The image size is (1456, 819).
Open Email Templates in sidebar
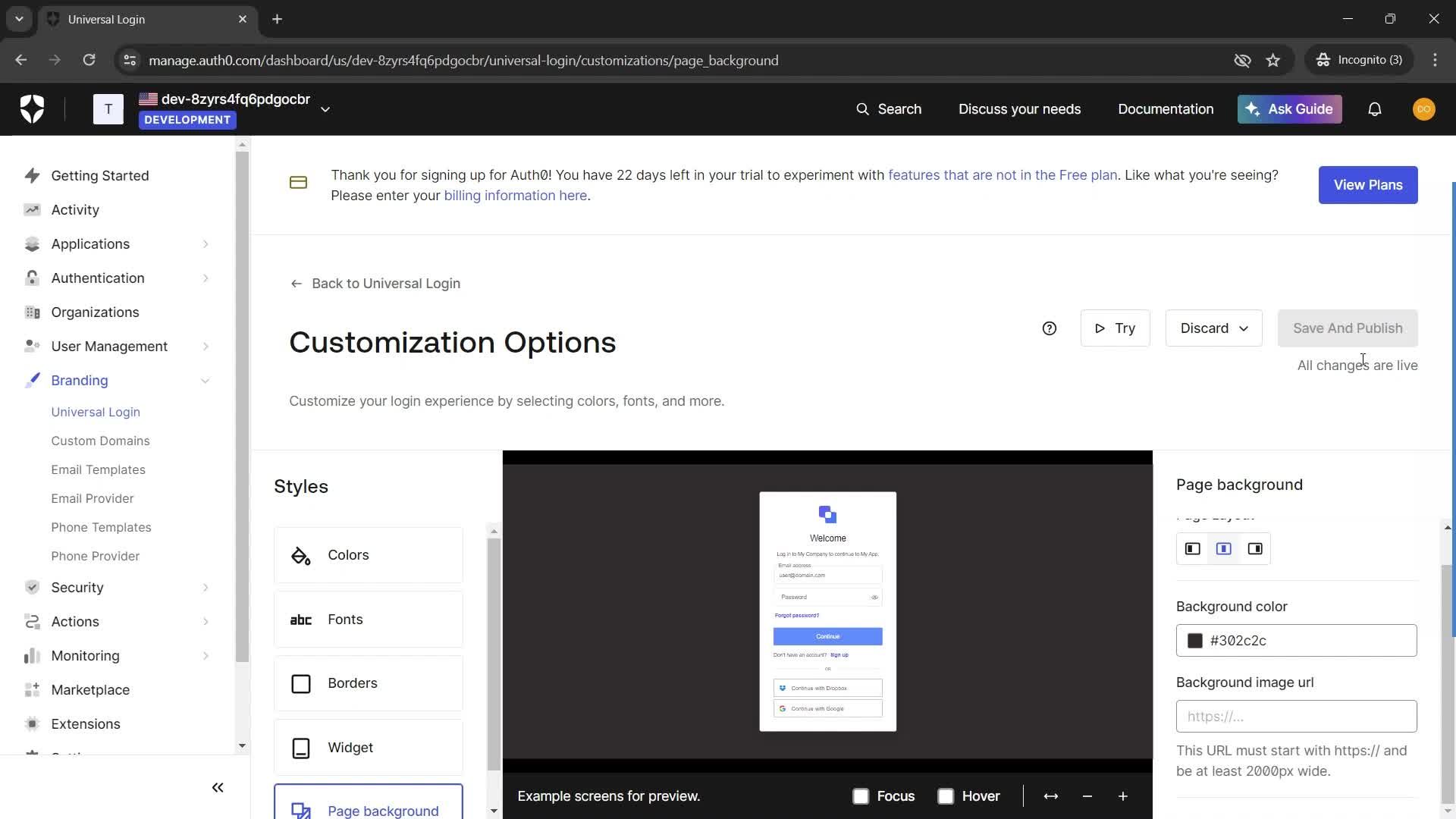[x=98, y=469]
